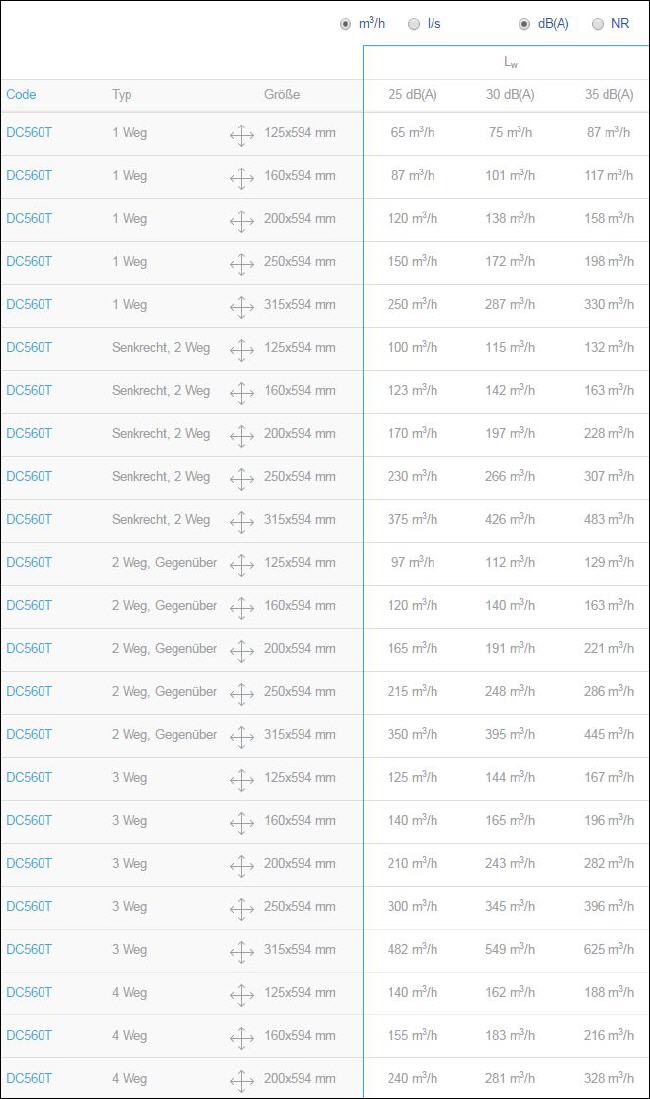Select the dB(A) sound unit option
The height and width of the screenshot is (1099, 650).
coord(524,25)
